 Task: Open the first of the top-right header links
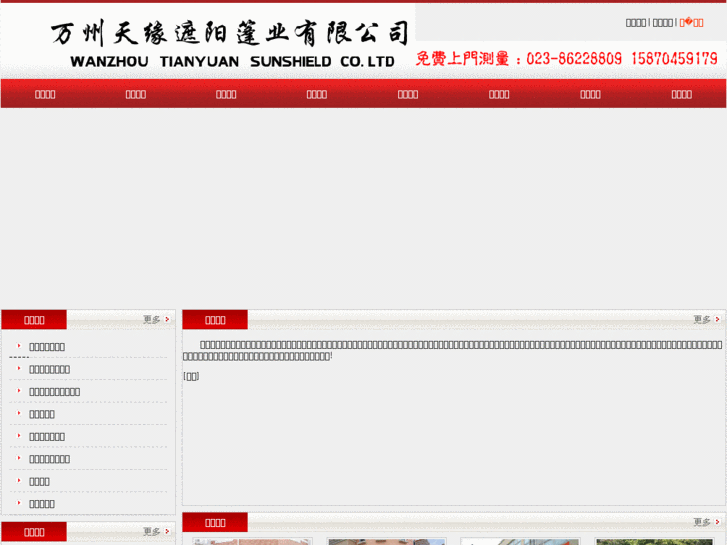coord(636,23)
